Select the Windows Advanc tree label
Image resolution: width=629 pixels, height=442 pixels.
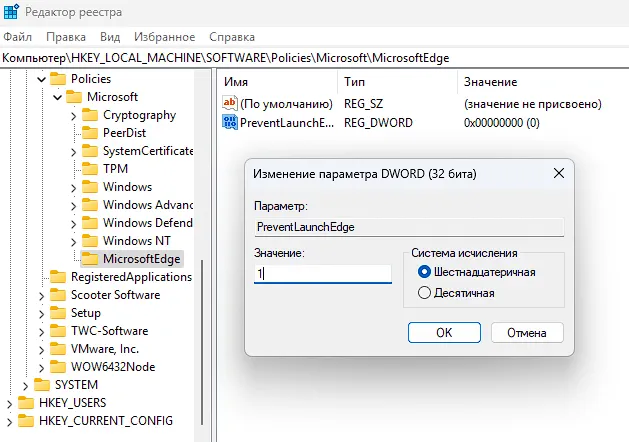[148, 205]
